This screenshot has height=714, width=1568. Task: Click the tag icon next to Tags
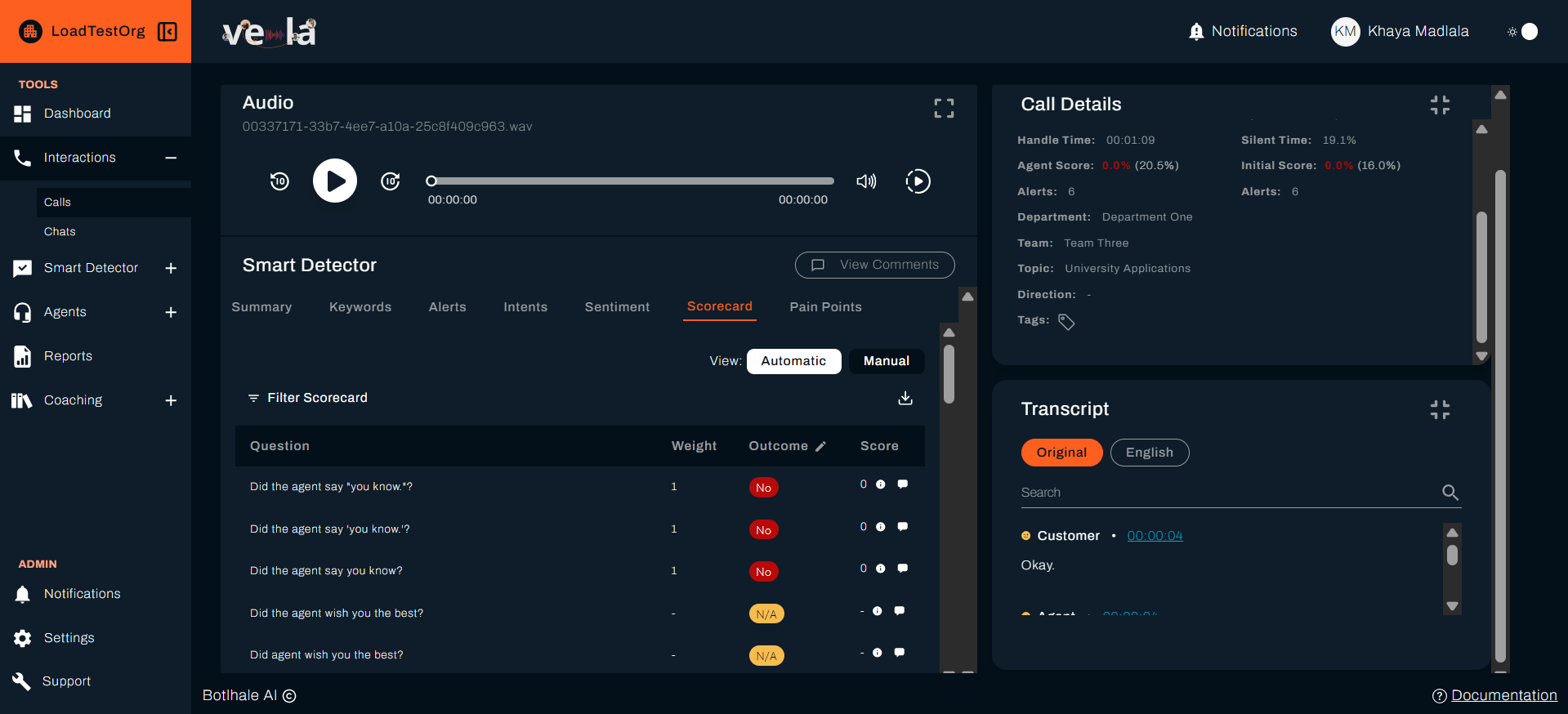coord(1066,322)
